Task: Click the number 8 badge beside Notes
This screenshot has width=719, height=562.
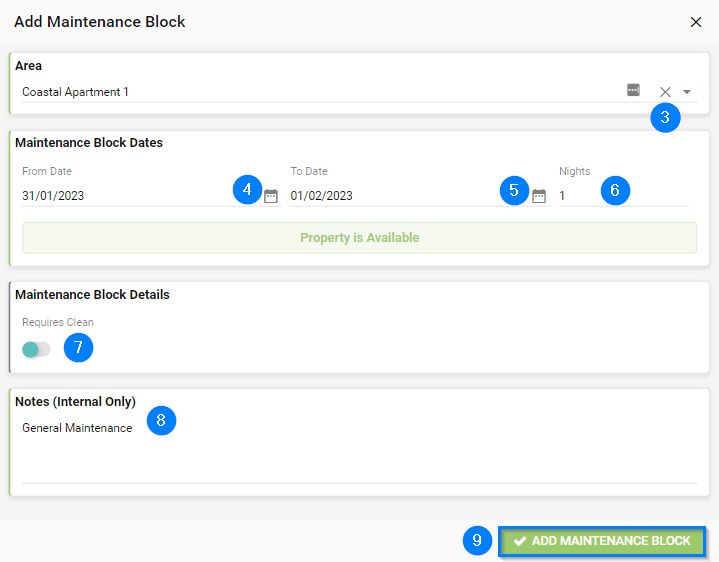Action: [161, 420]
